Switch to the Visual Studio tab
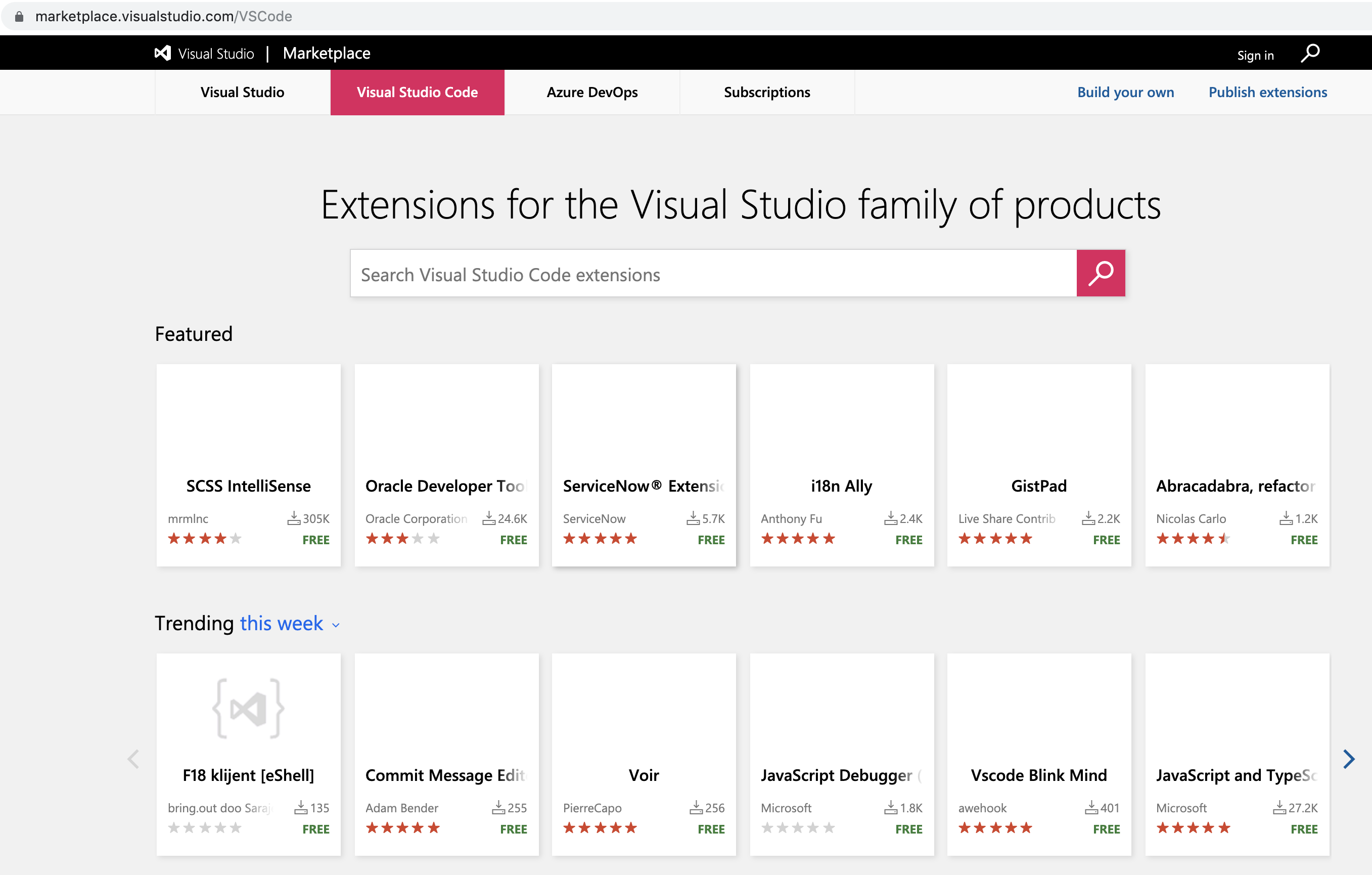This screenshot has height=875, width=1372. (242, 93)
